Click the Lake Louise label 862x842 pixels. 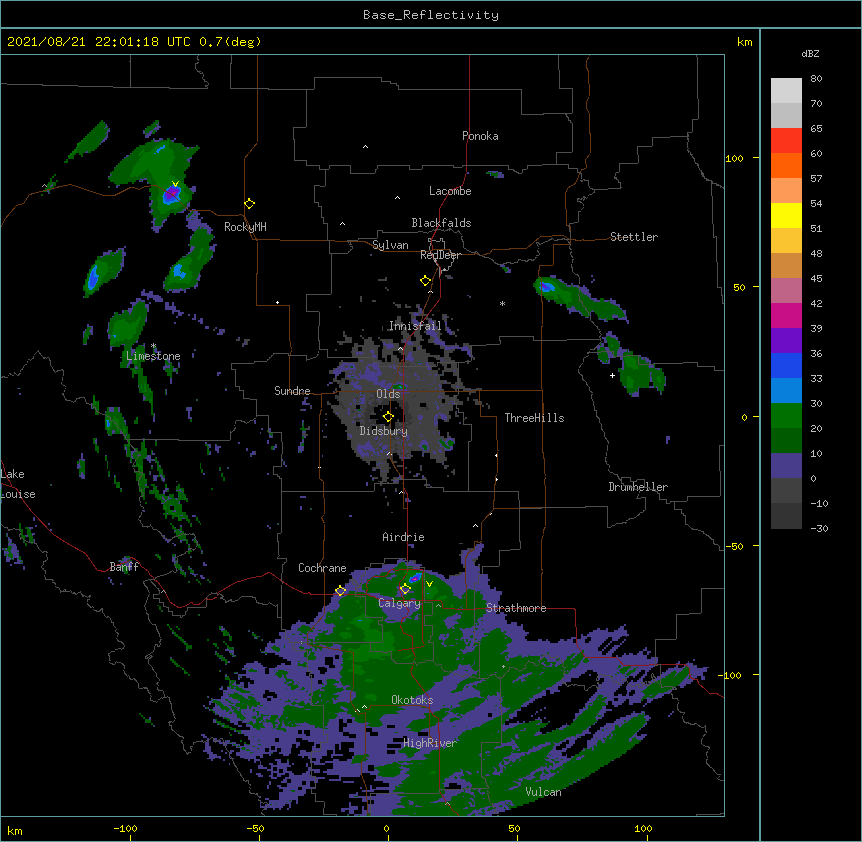(x=17, y=484)
